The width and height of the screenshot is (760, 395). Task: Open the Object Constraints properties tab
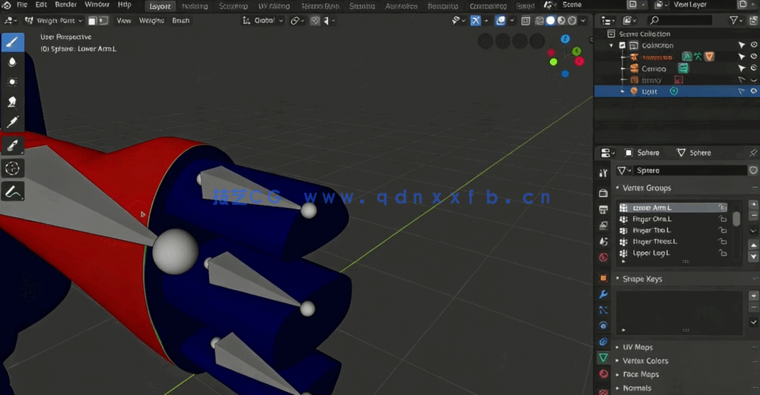[x=603, y=342]
